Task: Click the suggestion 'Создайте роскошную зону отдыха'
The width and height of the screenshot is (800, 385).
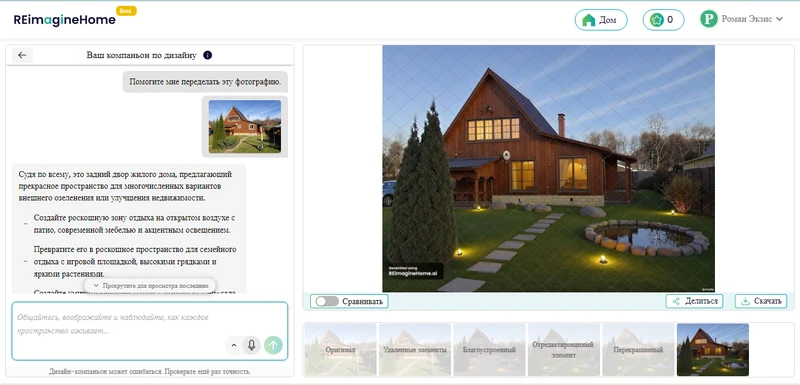Action: click(134, 224)
